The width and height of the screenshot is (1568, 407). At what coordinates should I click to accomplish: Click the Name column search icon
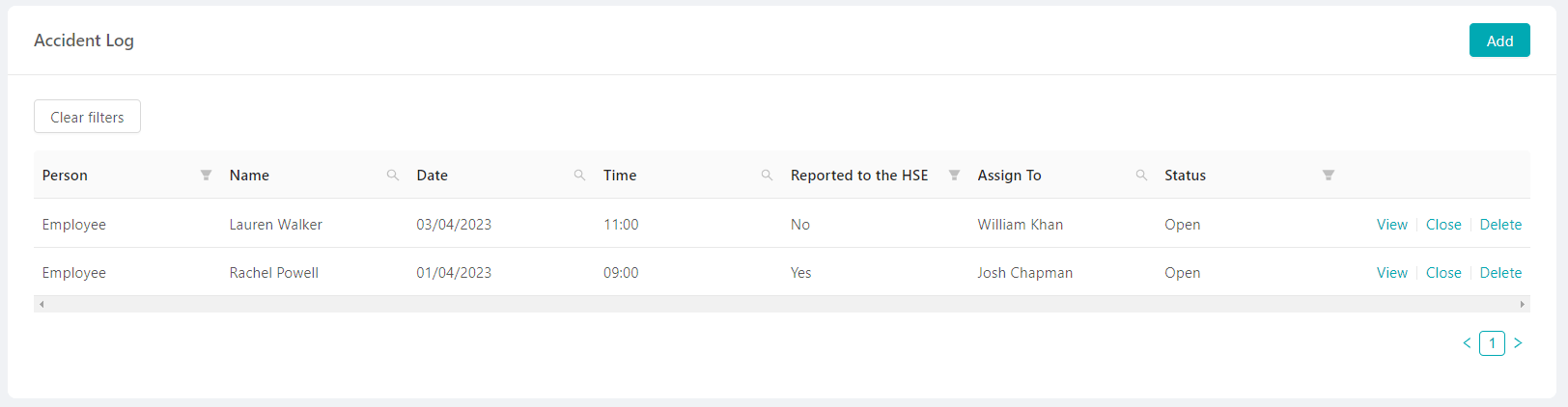[x=393, y=176]
